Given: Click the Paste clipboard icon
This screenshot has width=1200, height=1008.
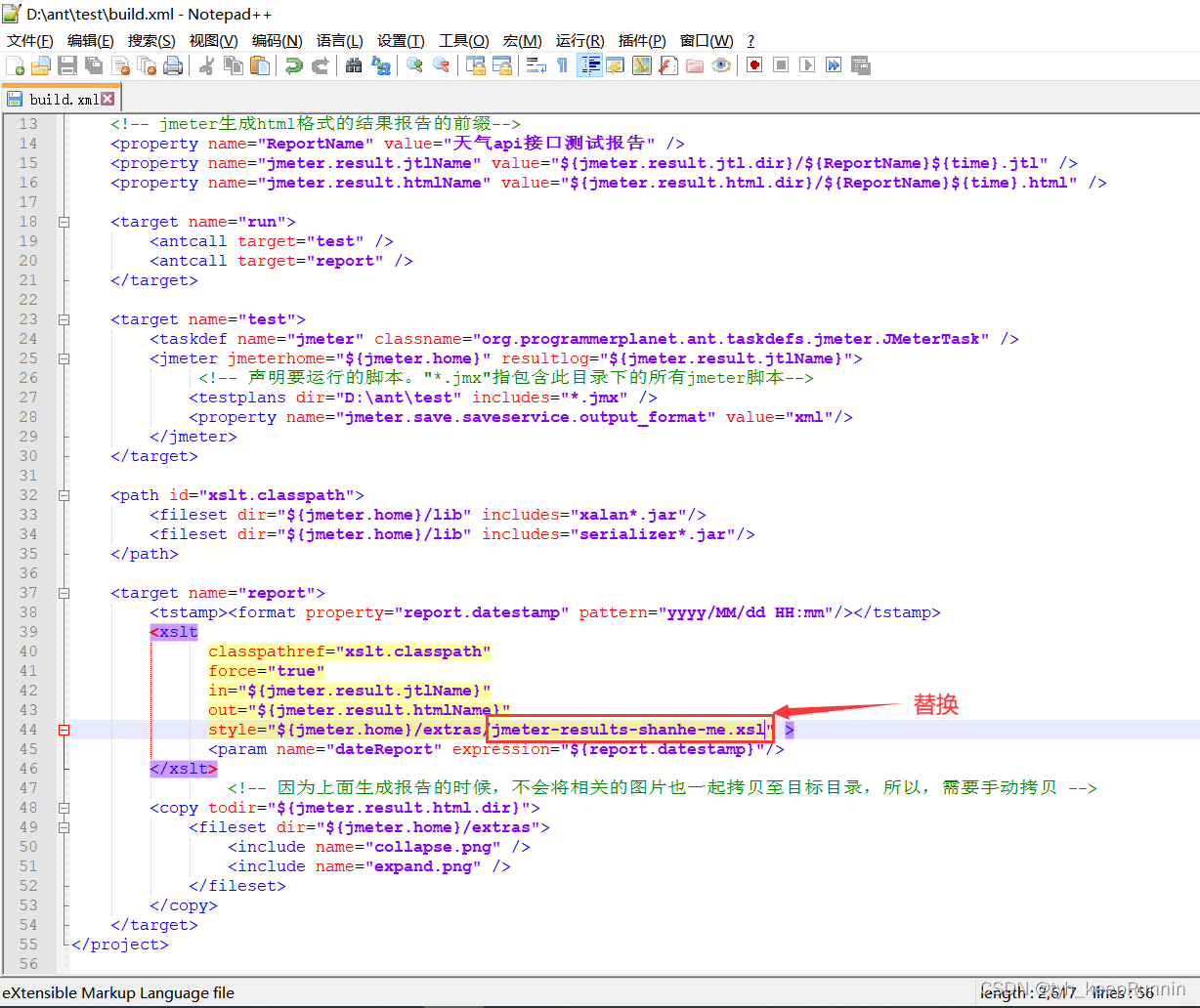Looking at the screenshot, I should (x=260, y=65).
